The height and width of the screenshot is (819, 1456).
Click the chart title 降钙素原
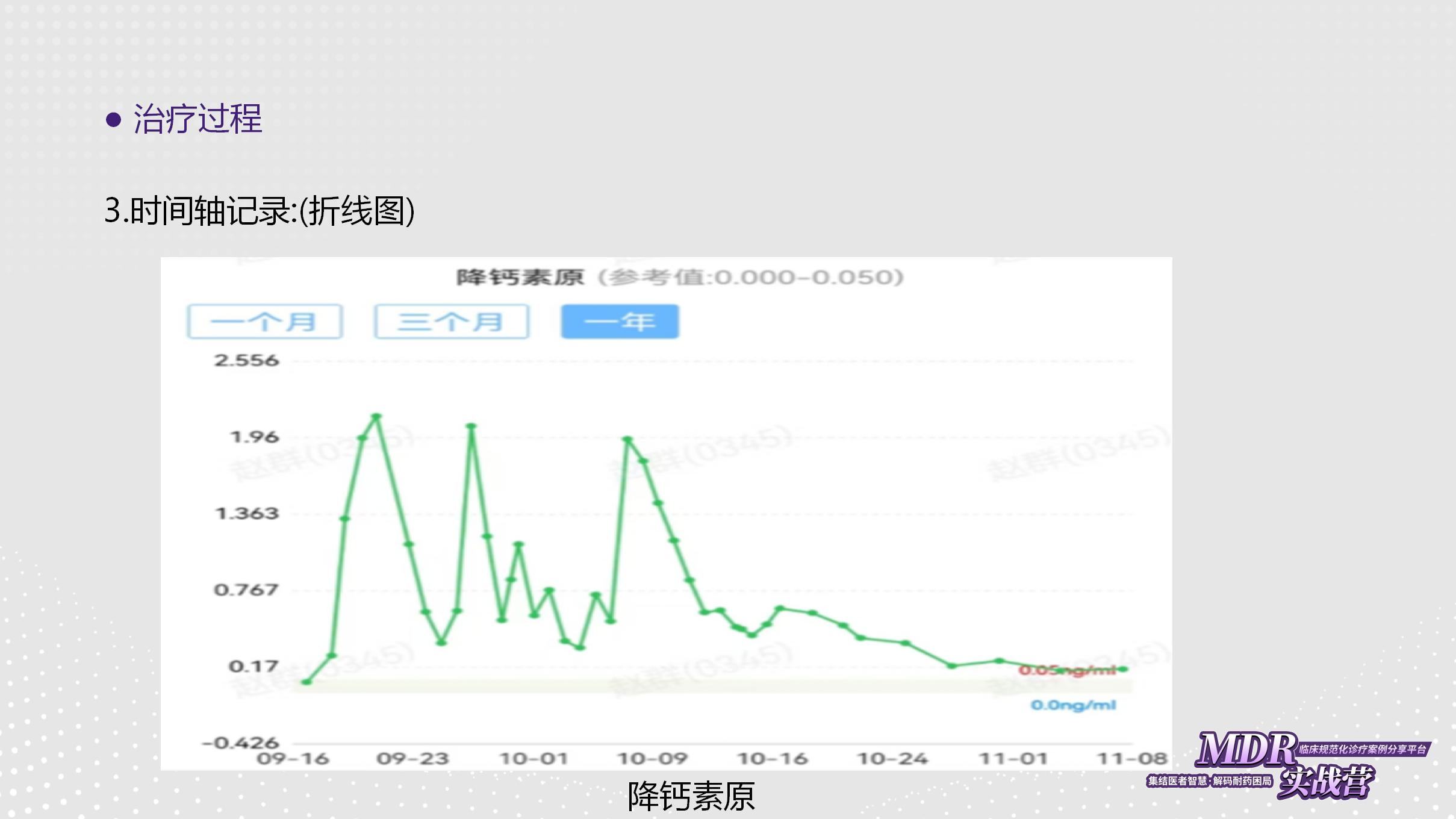coord(520,278)
